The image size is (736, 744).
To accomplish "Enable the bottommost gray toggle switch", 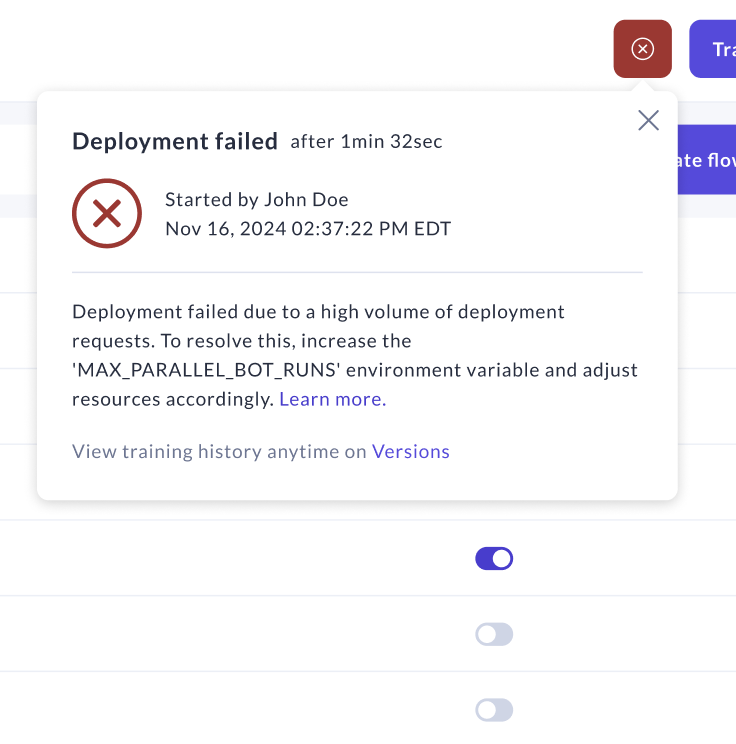I will click(x=494, y=710).
